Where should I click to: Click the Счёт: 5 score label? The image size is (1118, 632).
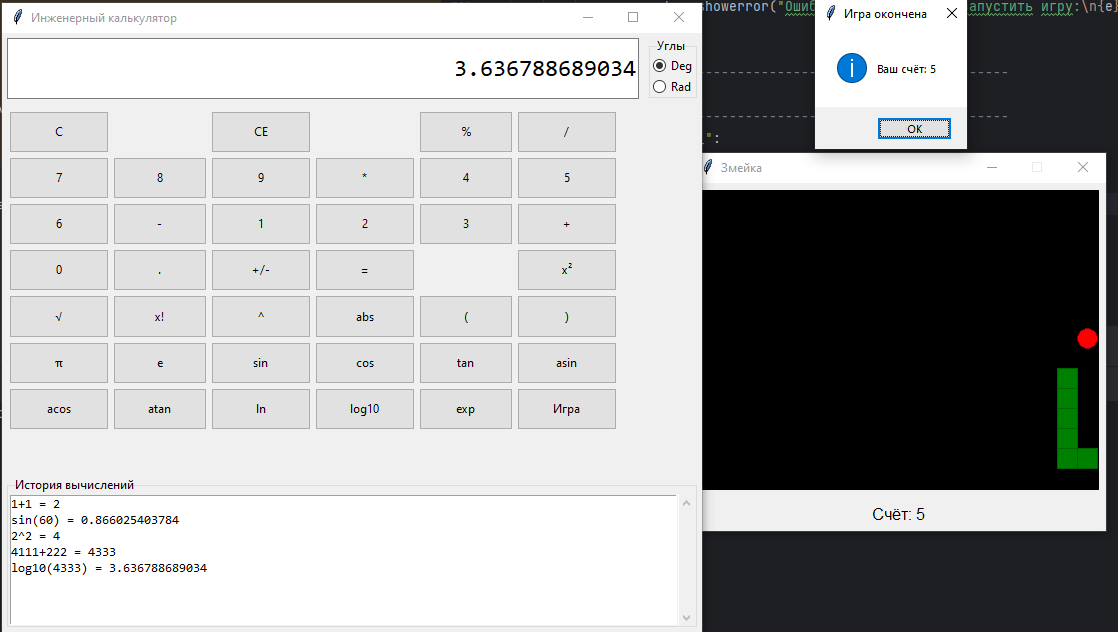pos(898,514)
